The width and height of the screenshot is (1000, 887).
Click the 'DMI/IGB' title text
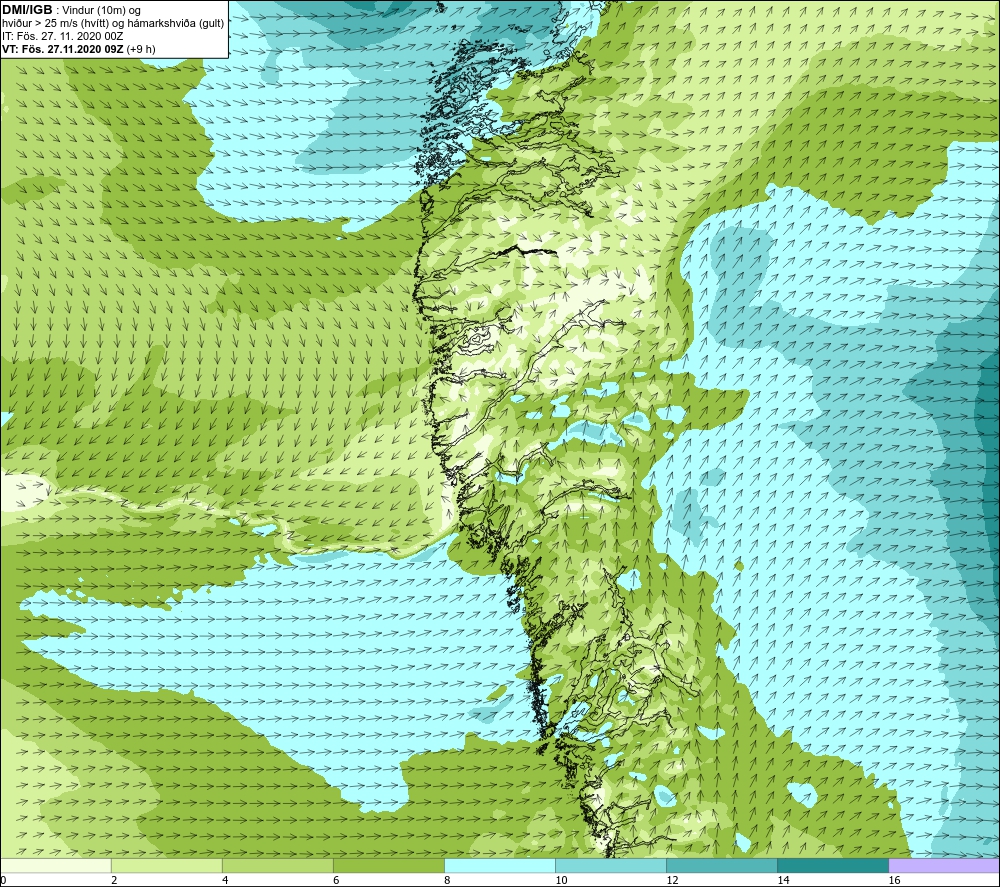(x=27, y=10)
